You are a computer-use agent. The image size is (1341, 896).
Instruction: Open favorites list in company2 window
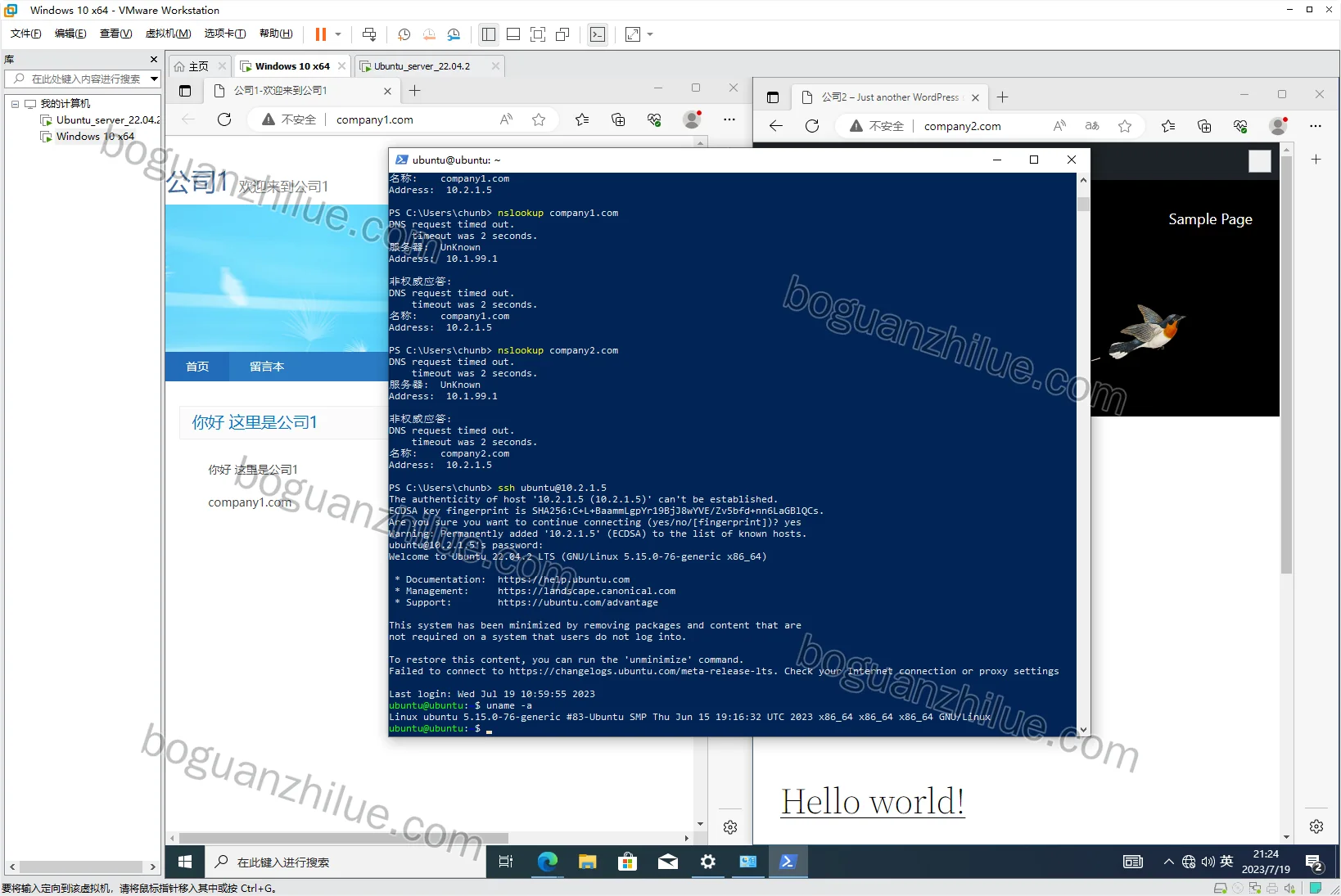coord(1168,126)
